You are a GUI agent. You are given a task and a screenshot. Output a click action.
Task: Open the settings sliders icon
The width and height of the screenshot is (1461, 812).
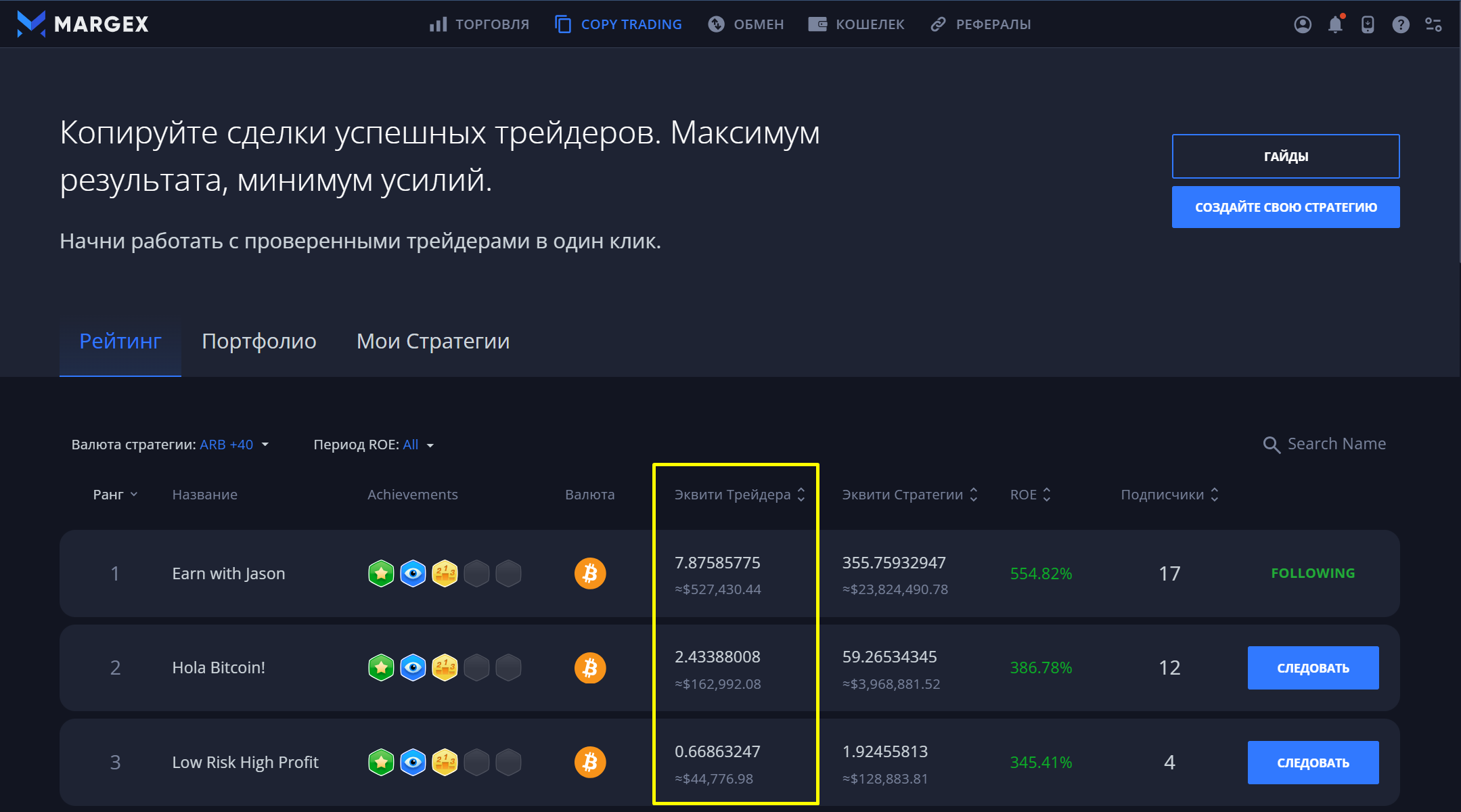1433,24
